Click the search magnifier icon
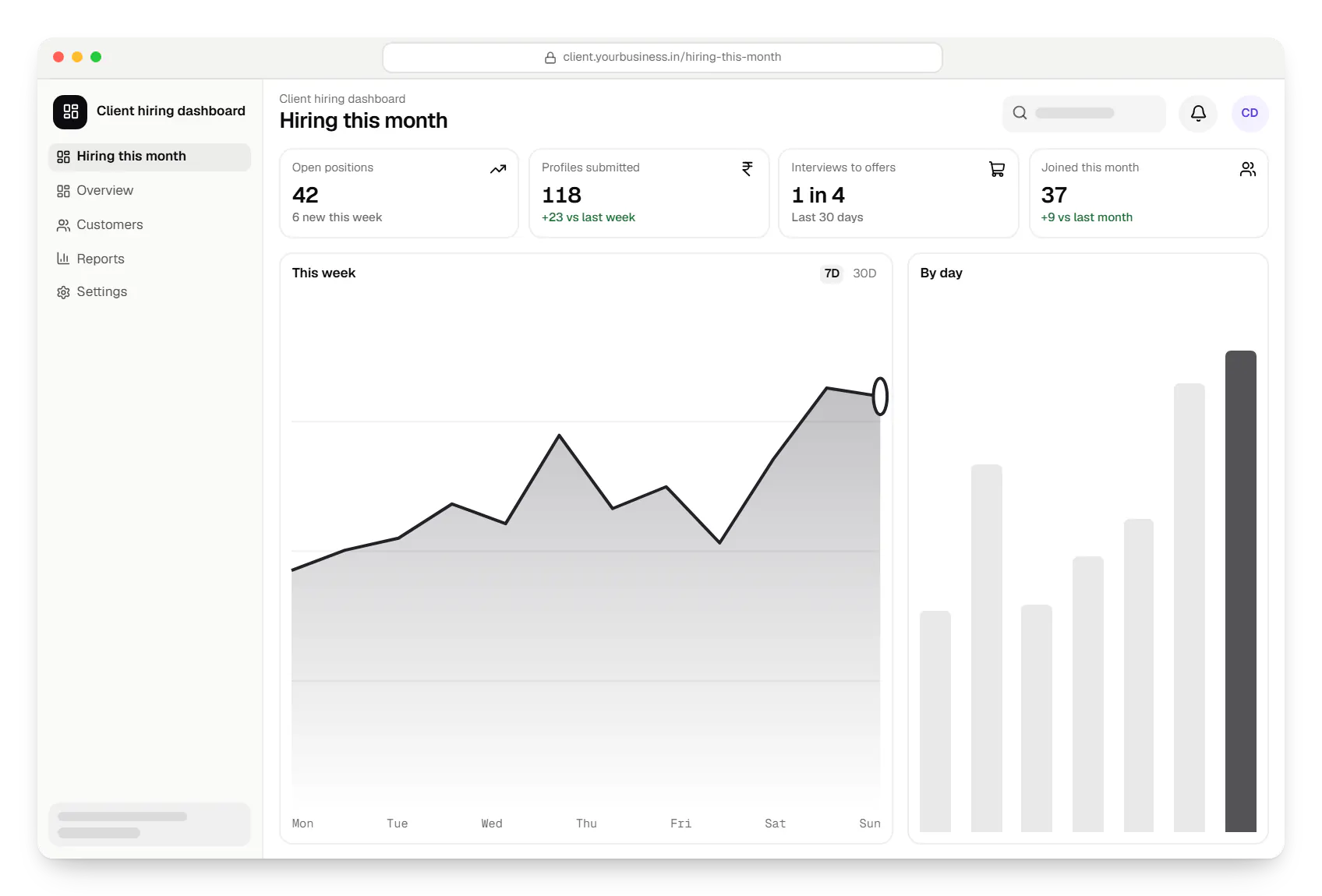 point(1020,113)
